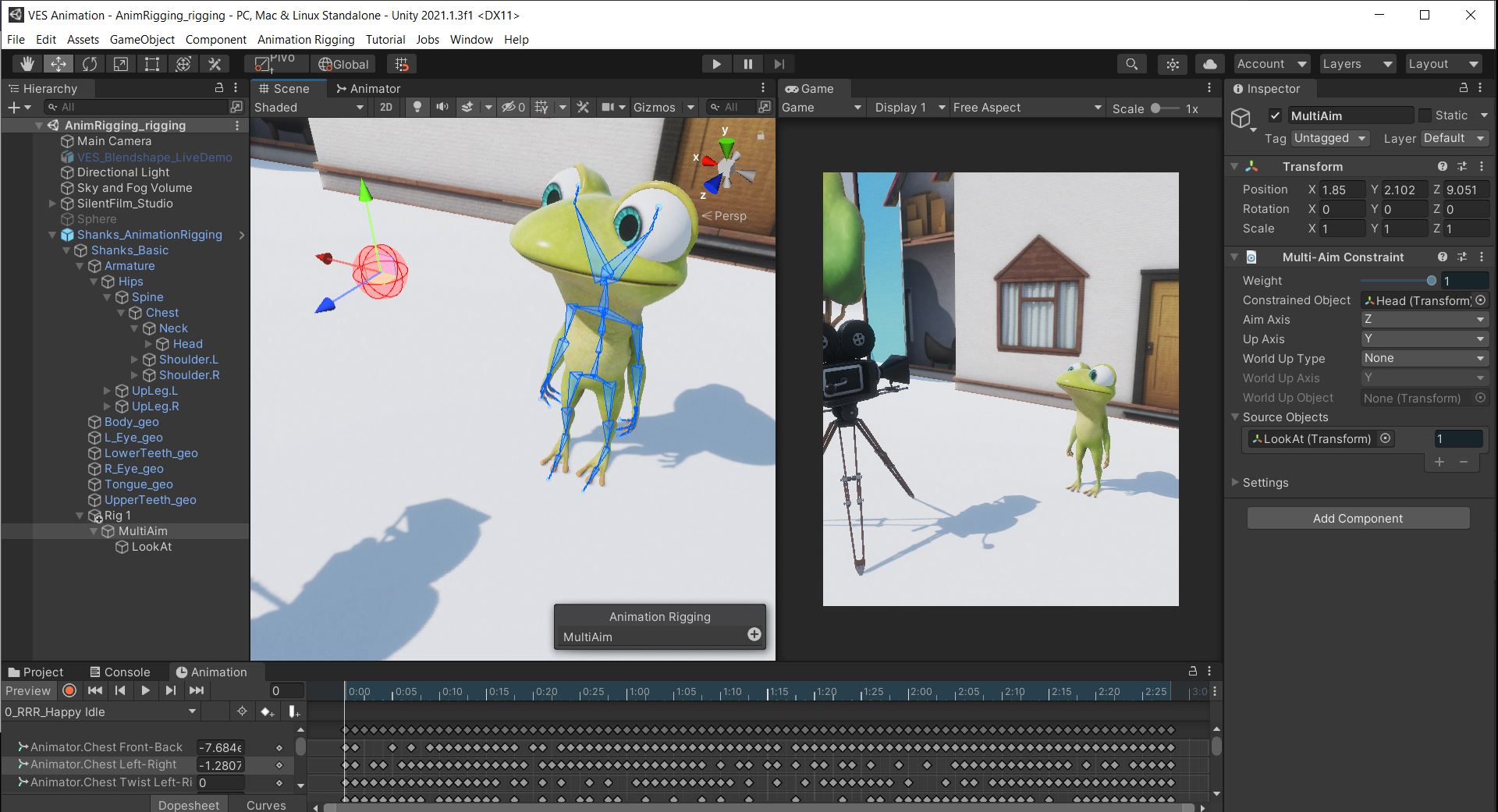1498x812 pixels.
Task: Click the cloud services icon in the toolbar
Action: (1209, 64)
